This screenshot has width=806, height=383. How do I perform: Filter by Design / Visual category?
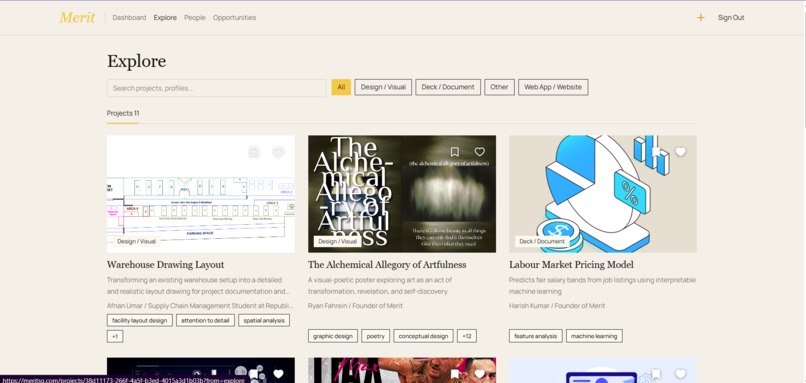click(x=383, y=87)
